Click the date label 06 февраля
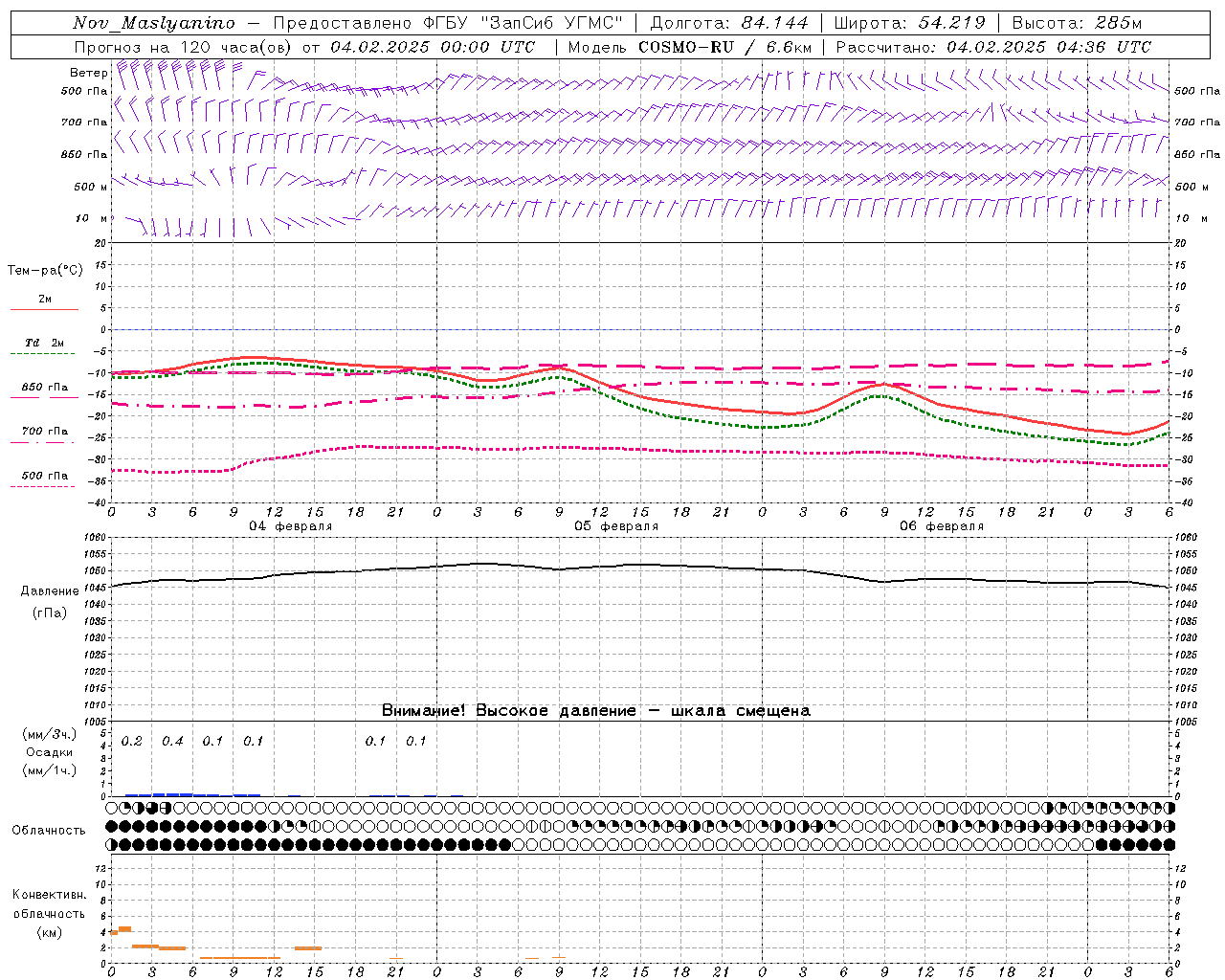 942,526
